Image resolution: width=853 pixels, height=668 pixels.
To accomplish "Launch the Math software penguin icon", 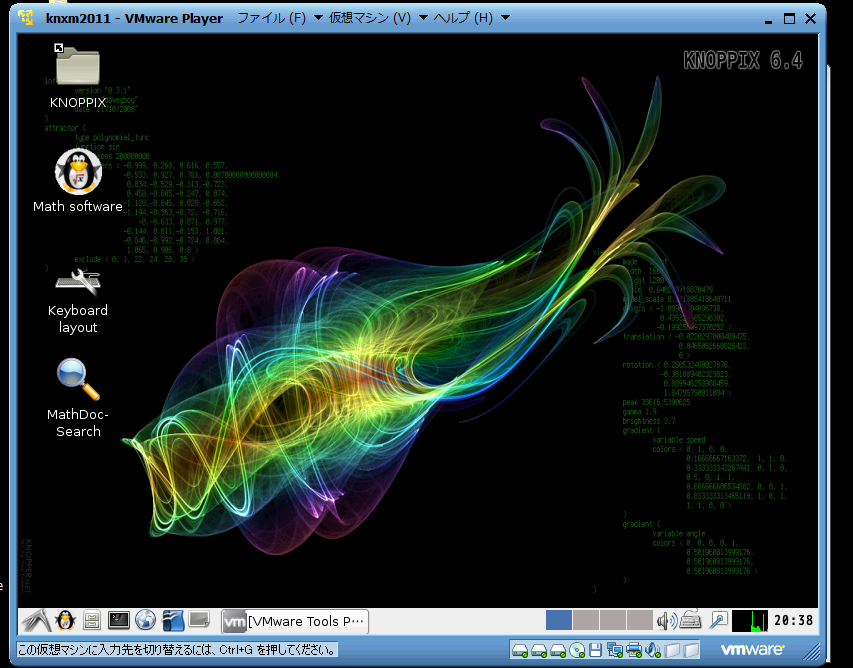I will point(78,172).
